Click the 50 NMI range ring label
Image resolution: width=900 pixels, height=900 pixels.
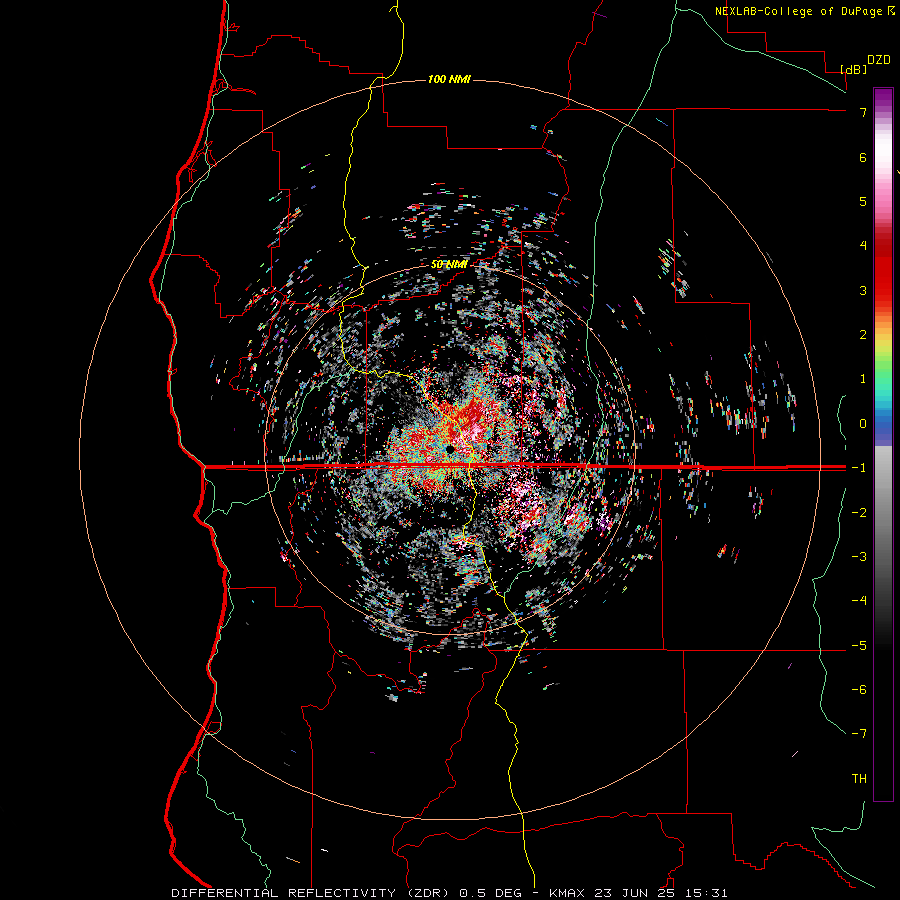[x=449, y=264]
